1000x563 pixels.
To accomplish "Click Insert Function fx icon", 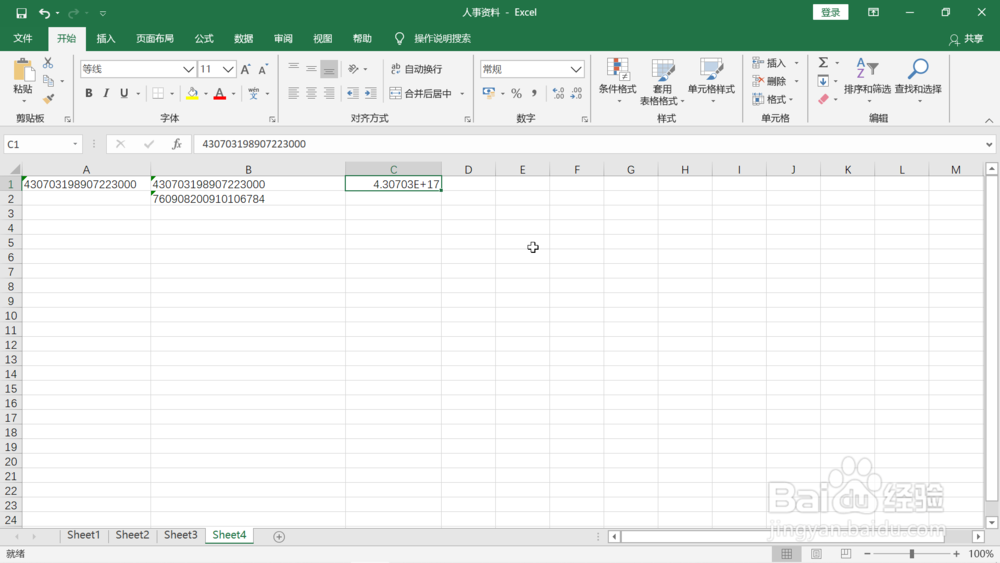I will click(x=177, y=144).
